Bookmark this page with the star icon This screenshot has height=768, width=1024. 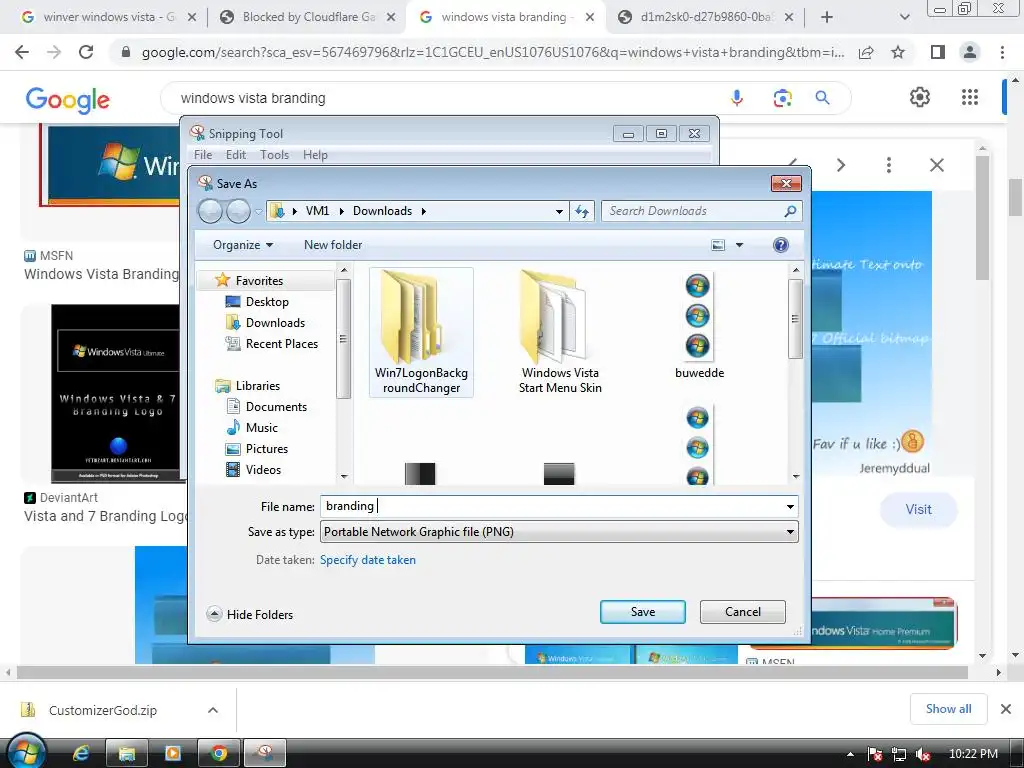pyautogui.click(x=898, y=52)
